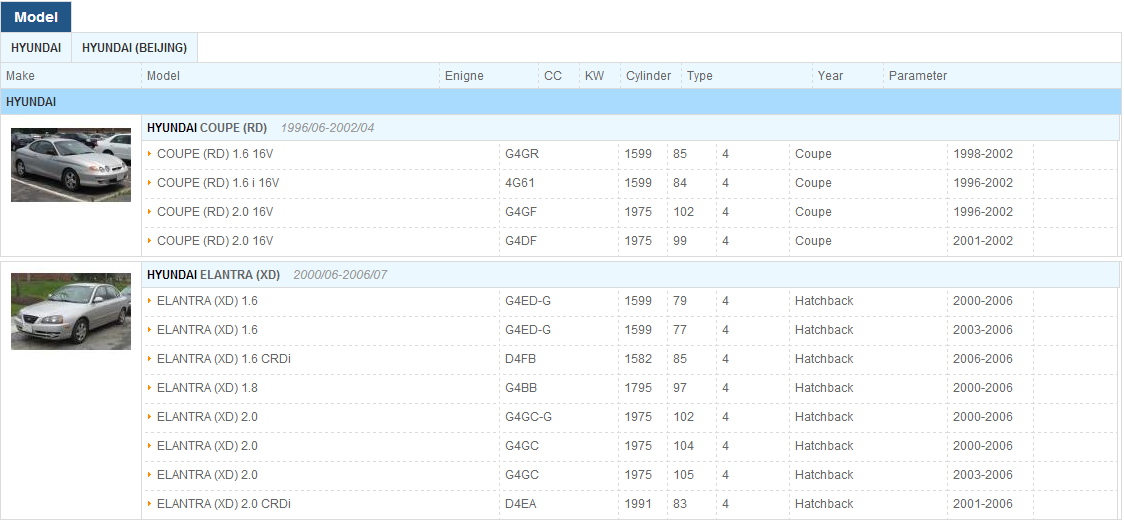The height and width of the screenshot is (523, 1124).
Task: Open COUPE (RD) 1.6 i 16V link
Action: (218, 183)
